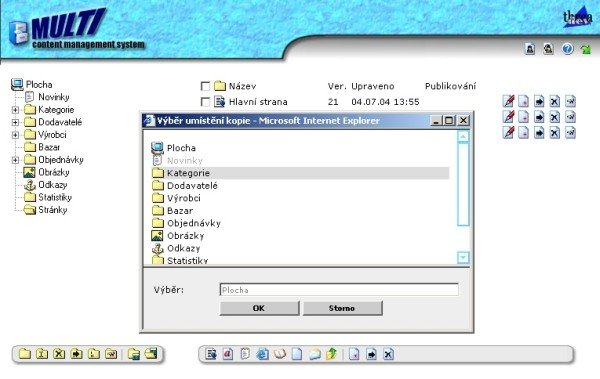Click the new folder icon in bottom-left toolbar
600x379 pixels.
pyautogui.click(x=25, y=354)
